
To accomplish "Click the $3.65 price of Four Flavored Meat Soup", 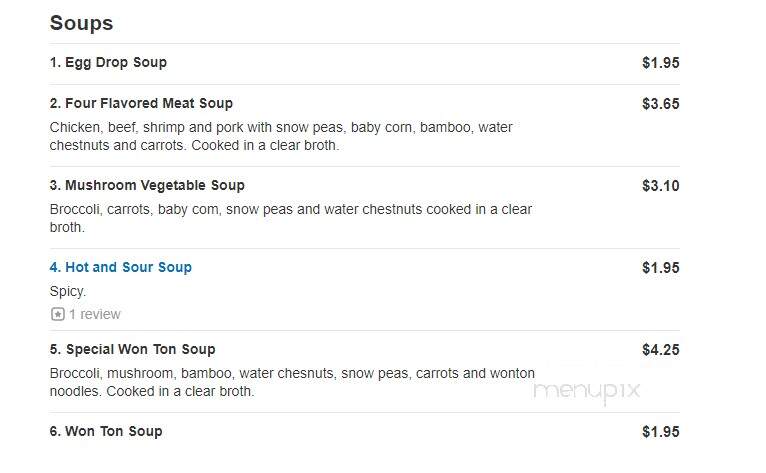I will tap(660, 104).
